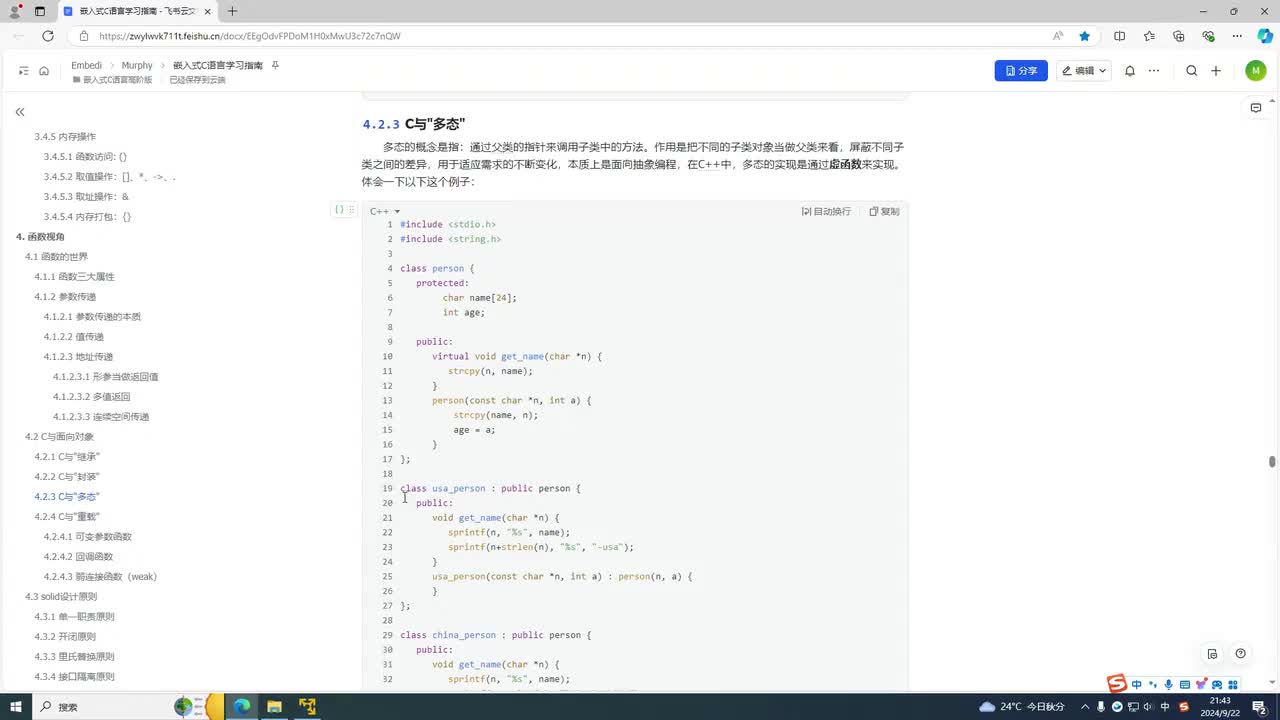Open the help question mark button
Image resolution: width=1280 pixels, height=720 pixels.
coord(1240,654)
